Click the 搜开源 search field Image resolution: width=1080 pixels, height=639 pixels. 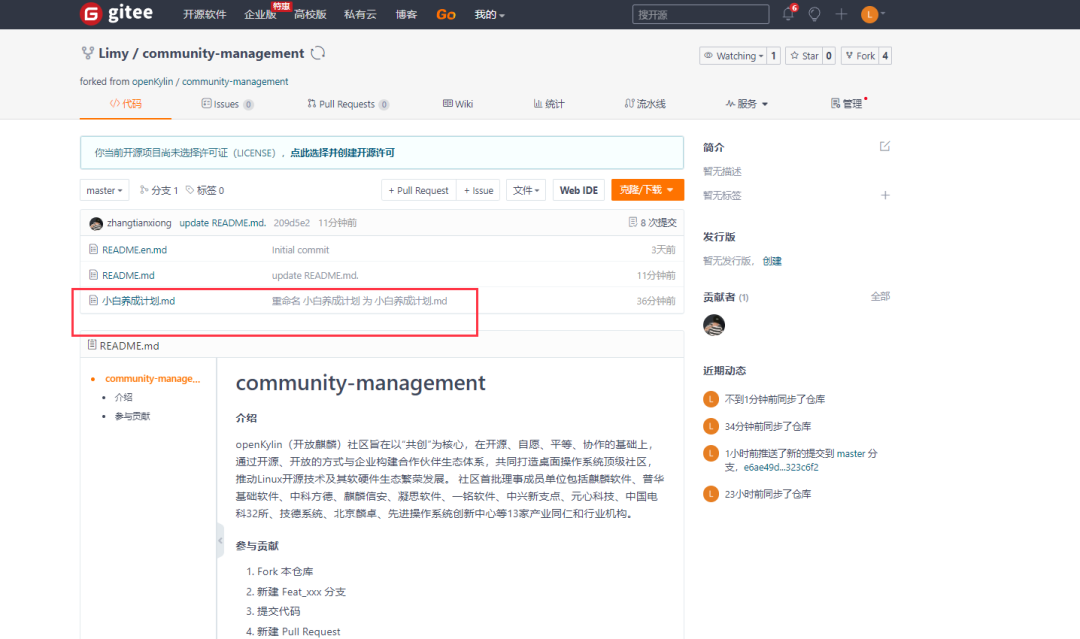(700, 14)
